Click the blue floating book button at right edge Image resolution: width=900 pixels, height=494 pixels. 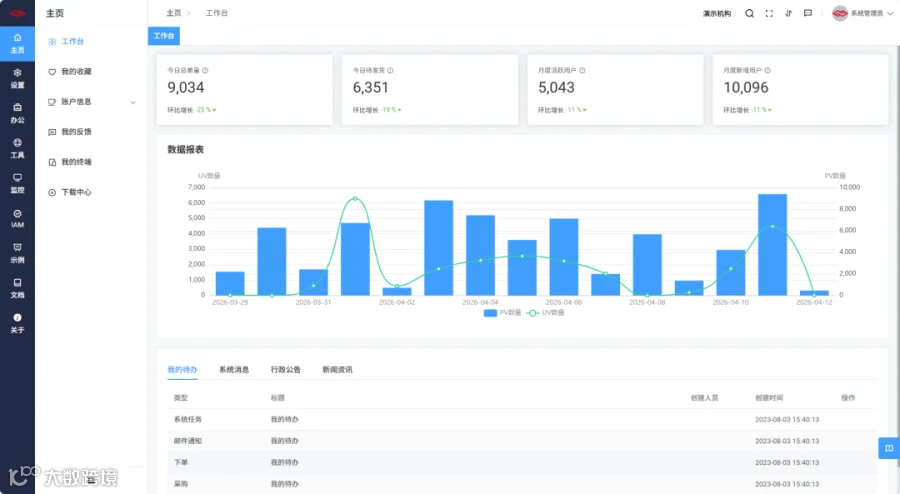tap(889, 448)
